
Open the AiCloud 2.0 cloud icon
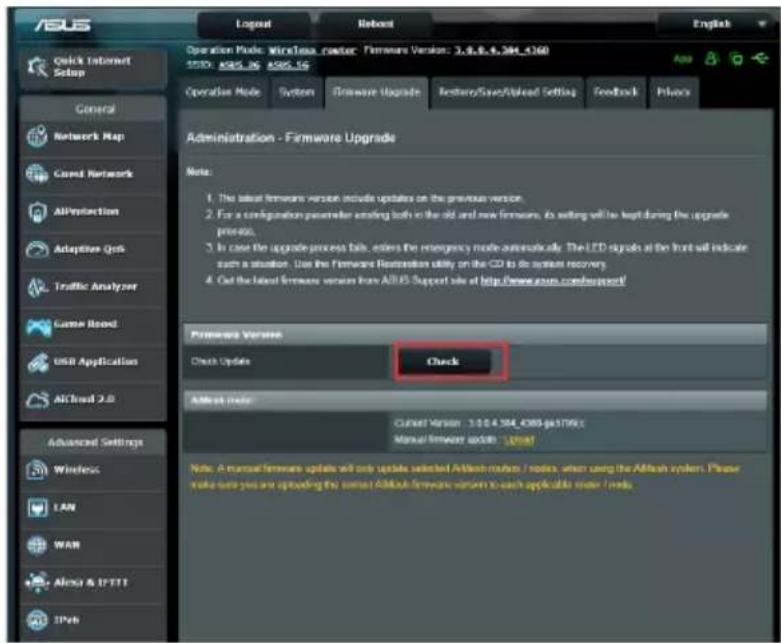click(37, 400)
